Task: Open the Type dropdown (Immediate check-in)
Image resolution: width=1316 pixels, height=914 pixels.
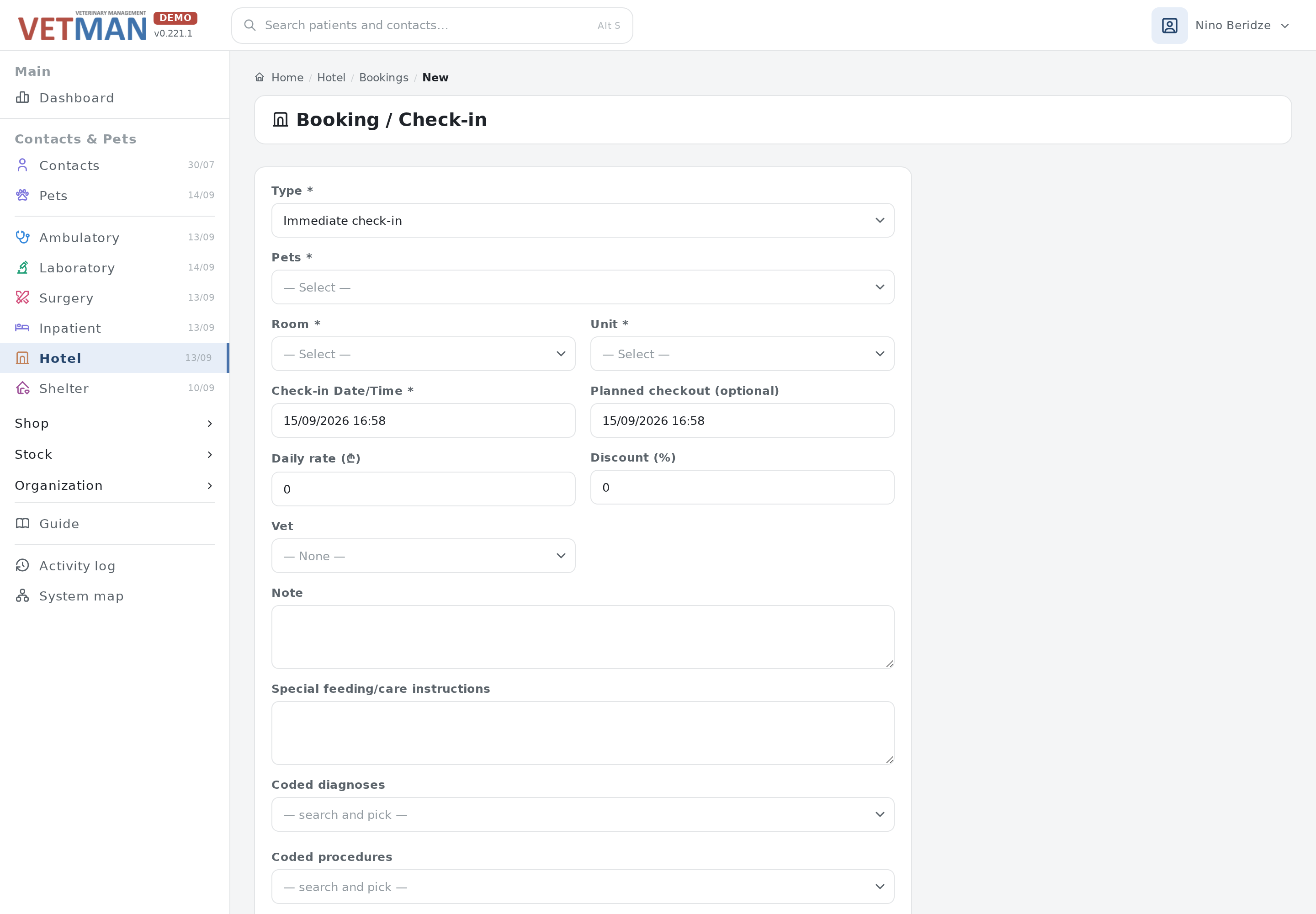Action: click(583, 220)
